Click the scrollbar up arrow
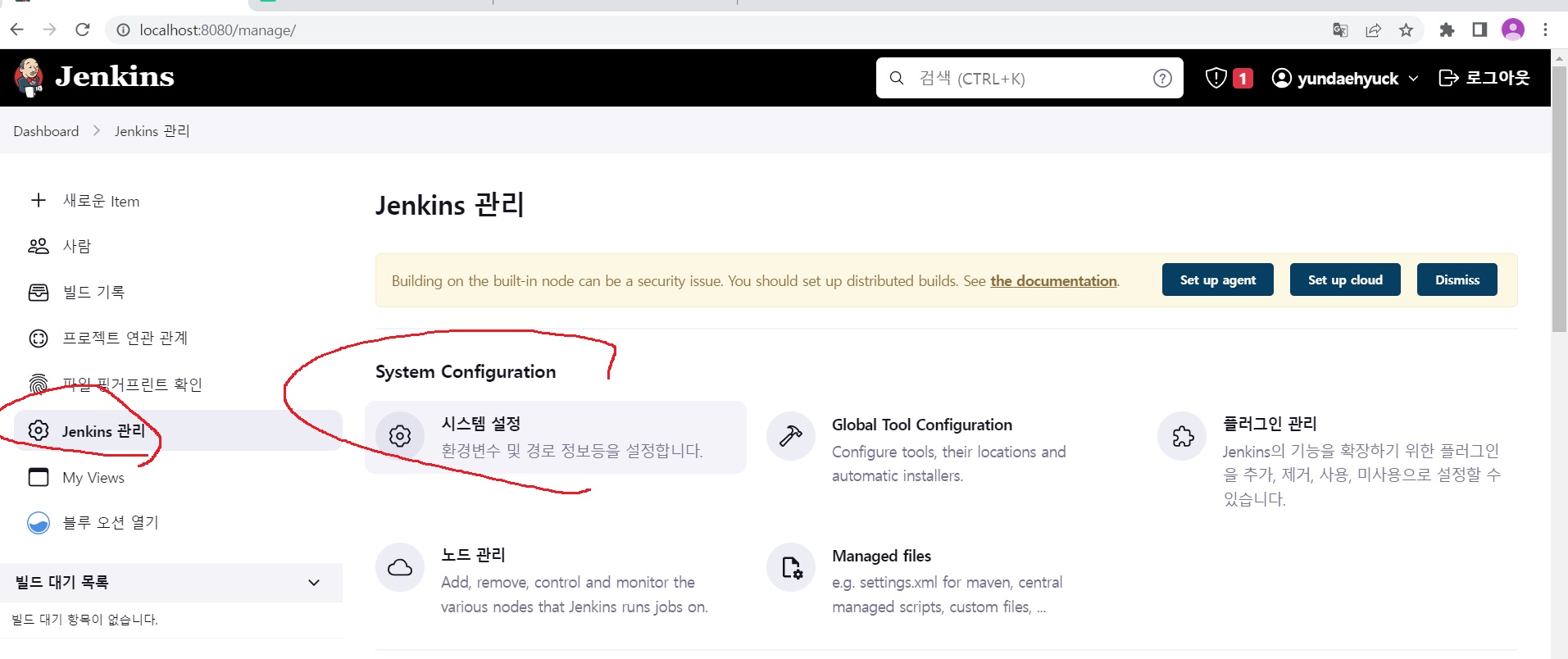This screenshot has height=659, width=1568. click(x=1560, y=57)
